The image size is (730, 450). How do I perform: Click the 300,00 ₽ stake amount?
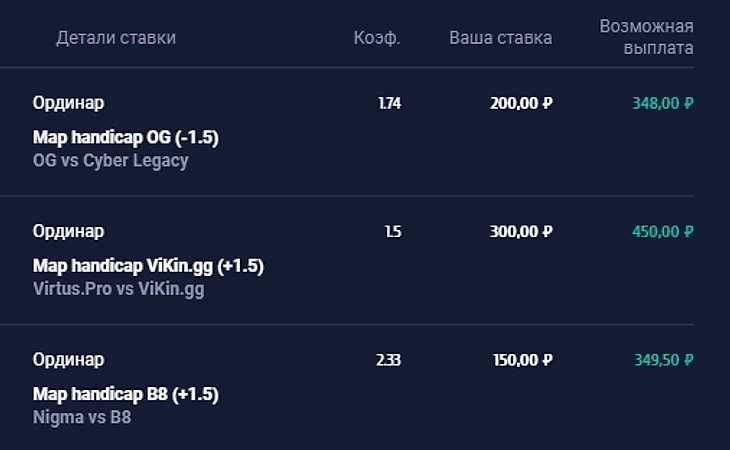coord(521,231)
